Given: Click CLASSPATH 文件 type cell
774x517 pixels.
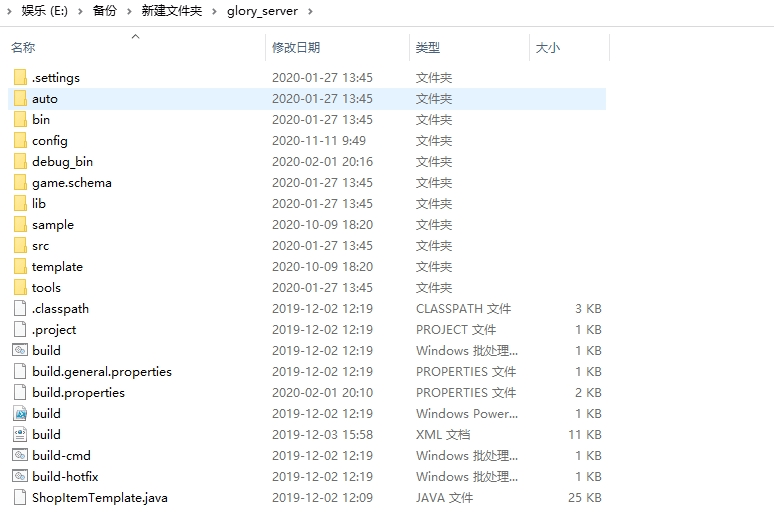Looking at the screenshot, I should click(x=464, y=309).
